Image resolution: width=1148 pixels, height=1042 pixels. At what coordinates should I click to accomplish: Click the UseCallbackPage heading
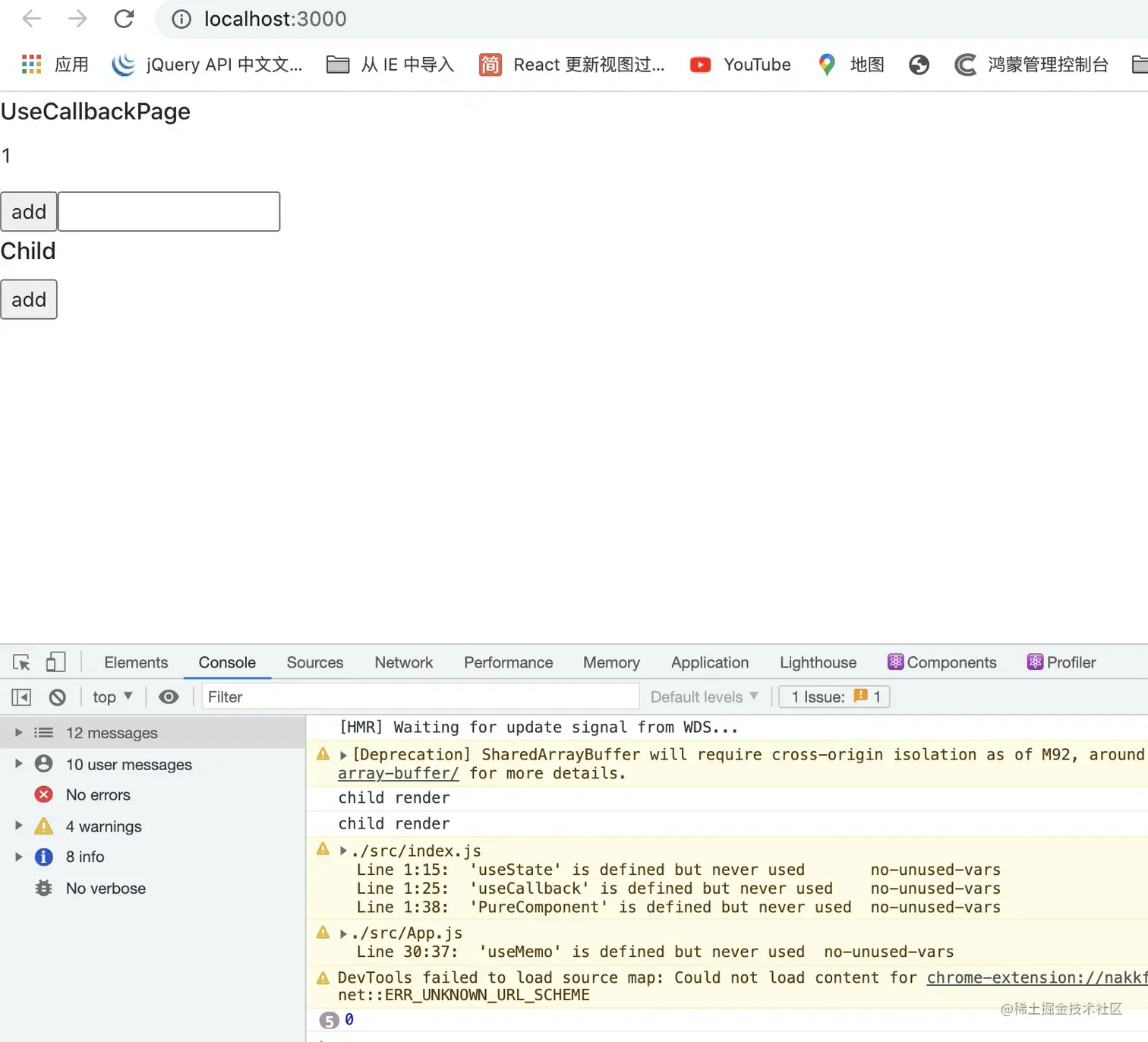[95, 112]
